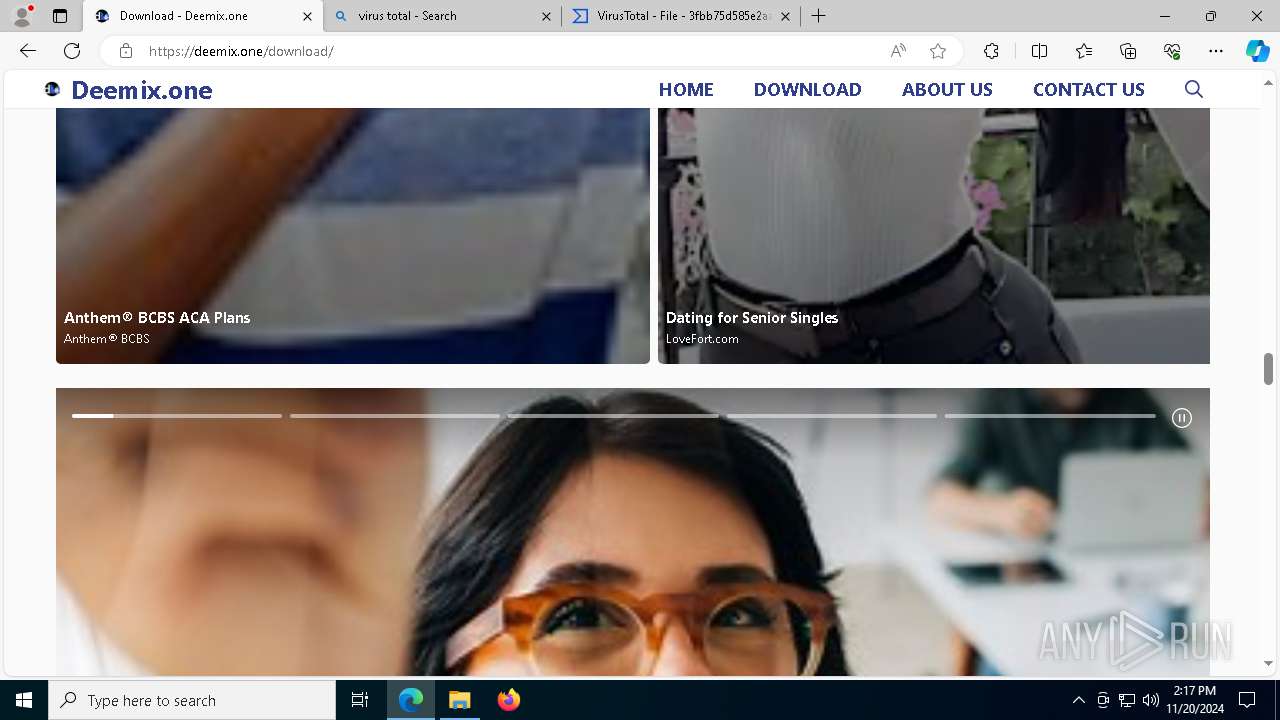
Task: Jump to fifth carousel slide indicator
Action: [x=1050, y=416]
